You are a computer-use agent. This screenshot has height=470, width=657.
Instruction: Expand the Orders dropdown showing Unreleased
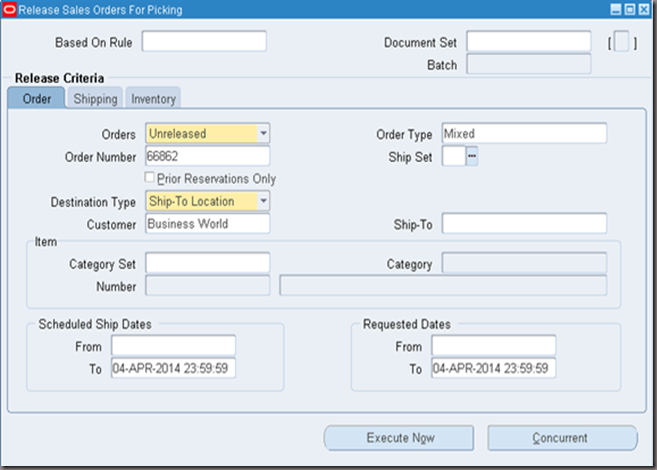coord(263,134)
